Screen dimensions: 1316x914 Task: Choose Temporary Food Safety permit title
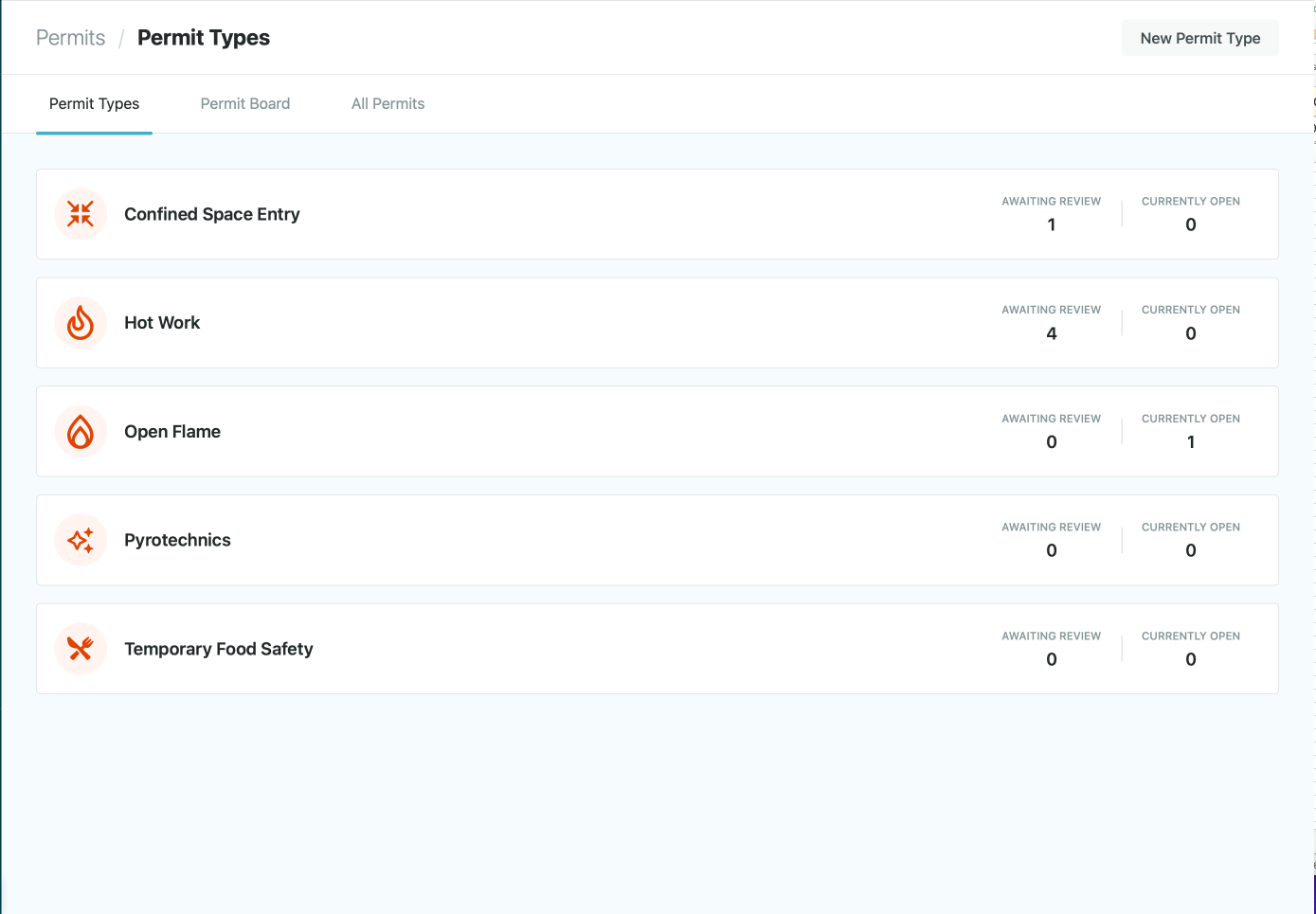click(219, 649)
